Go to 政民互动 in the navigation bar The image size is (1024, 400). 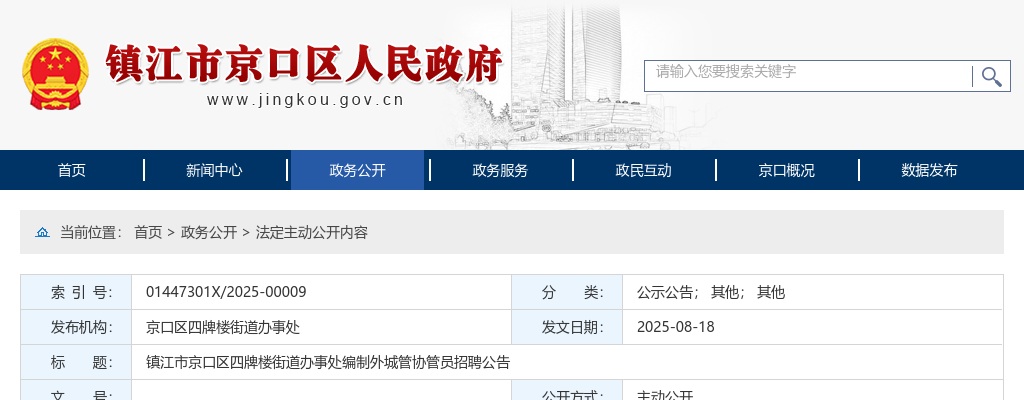643,171
